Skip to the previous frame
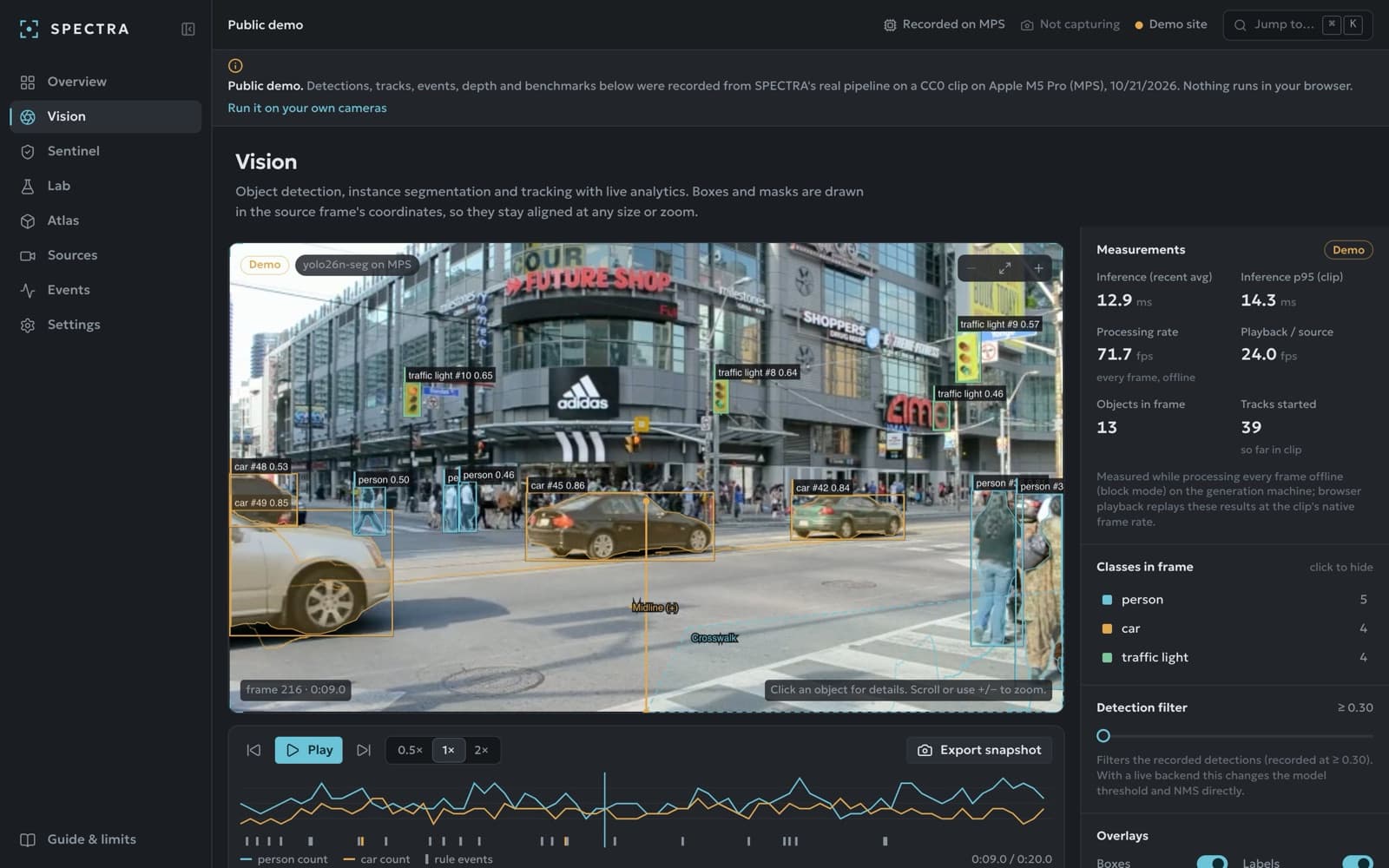 253,750
